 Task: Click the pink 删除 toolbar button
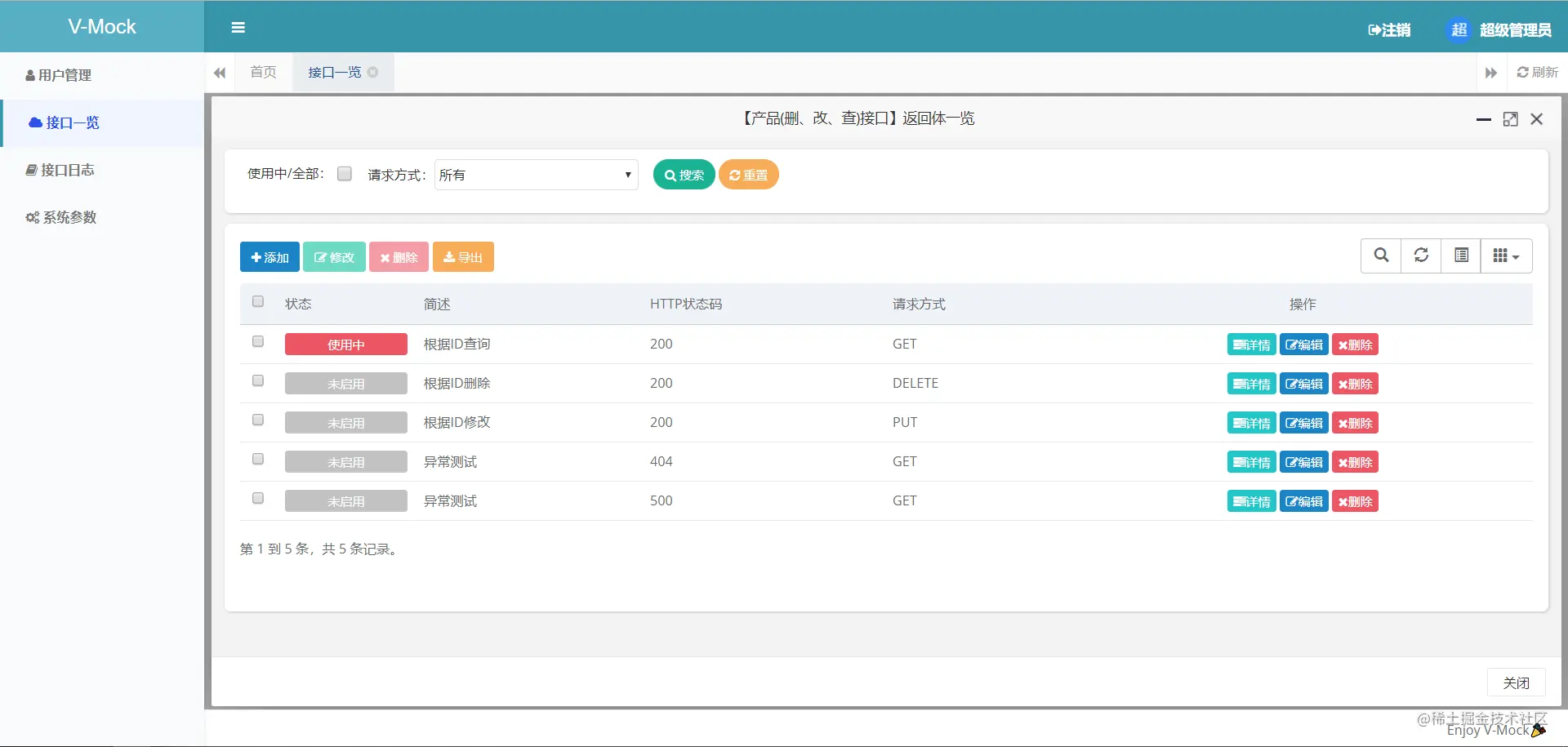point(399,257)
